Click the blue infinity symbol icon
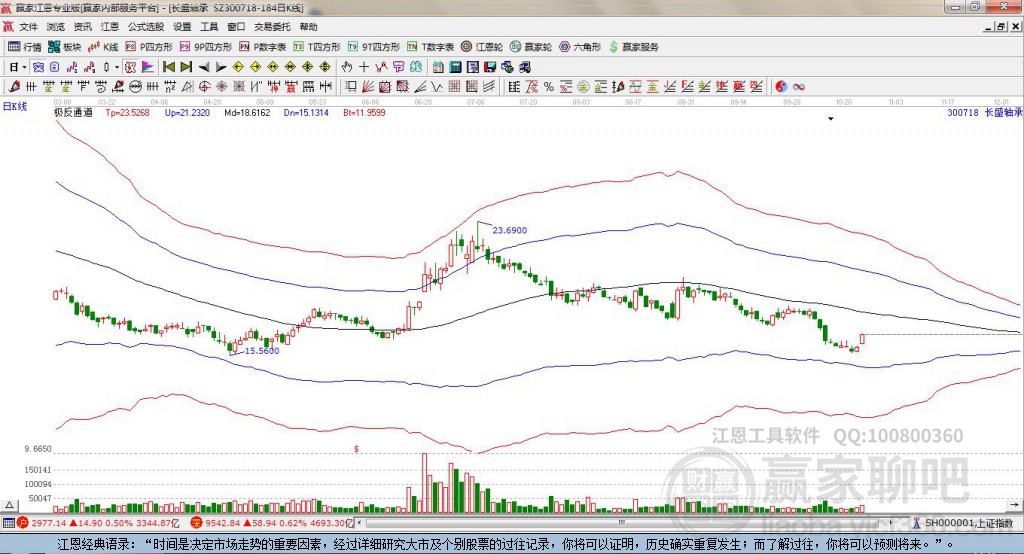The image size is (1024, 554). click(x=799, y=86)
